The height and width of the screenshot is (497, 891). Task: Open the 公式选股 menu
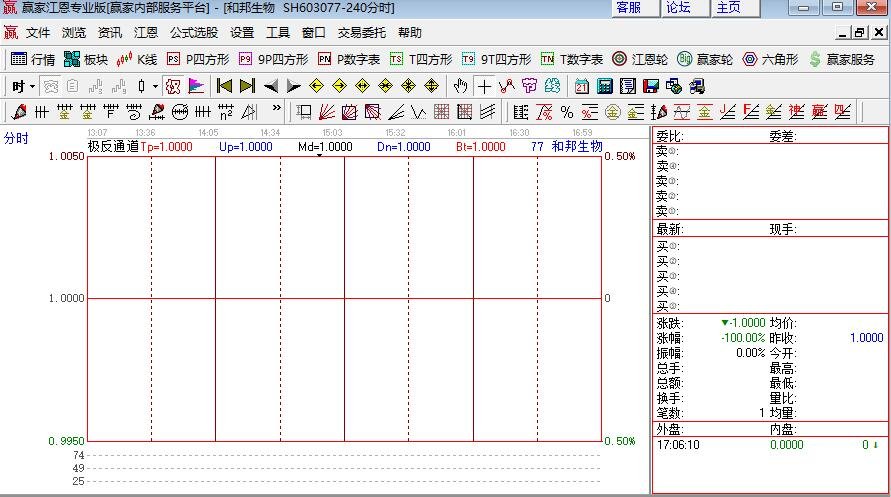point(193,33)
